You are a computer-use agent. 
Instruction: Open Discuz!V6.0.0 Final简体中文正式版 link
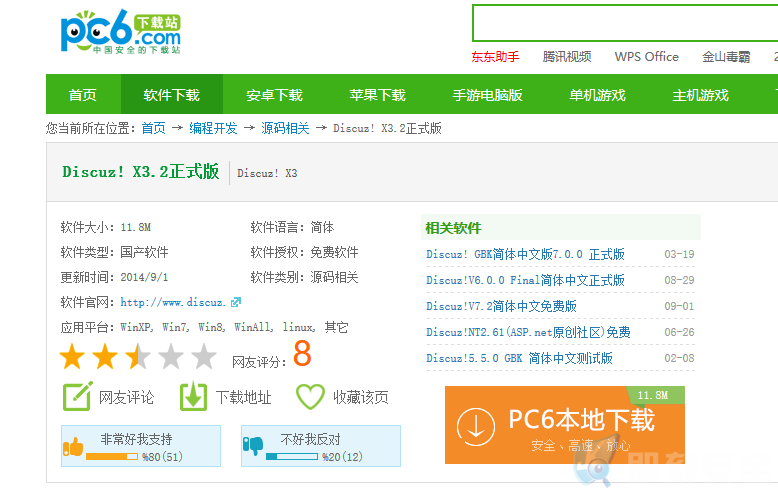525,280
